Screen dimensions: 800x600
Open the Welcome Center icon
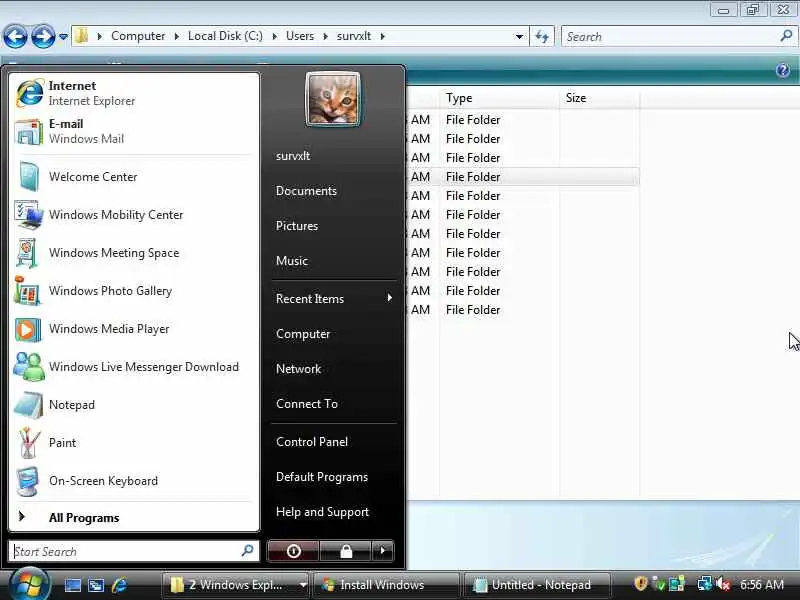pyautogui.click(x=28, y=177)
